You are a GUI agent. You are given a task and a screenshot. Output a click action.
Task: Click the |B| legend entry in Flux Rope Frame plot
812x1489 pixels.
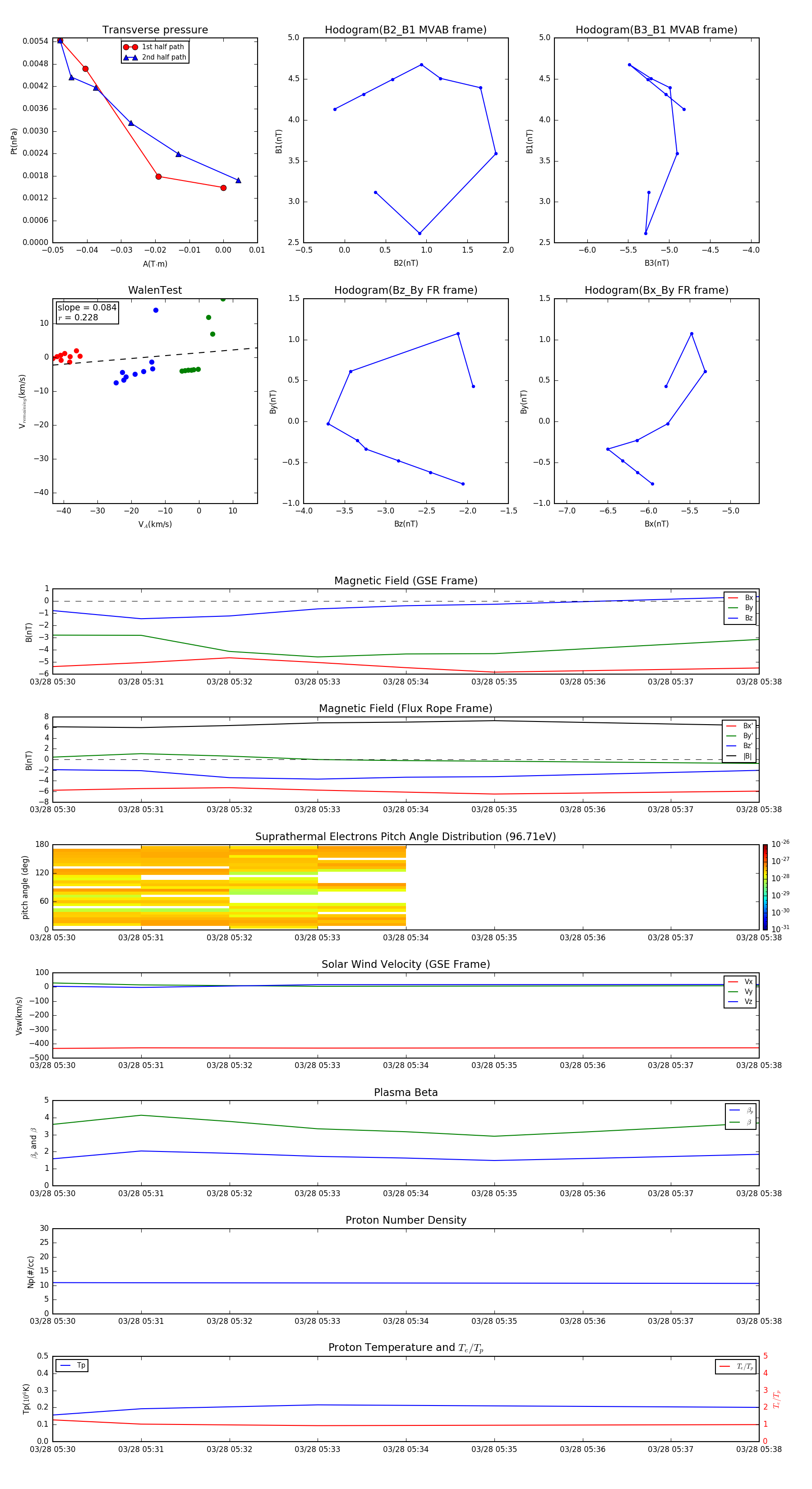[739, 756]
